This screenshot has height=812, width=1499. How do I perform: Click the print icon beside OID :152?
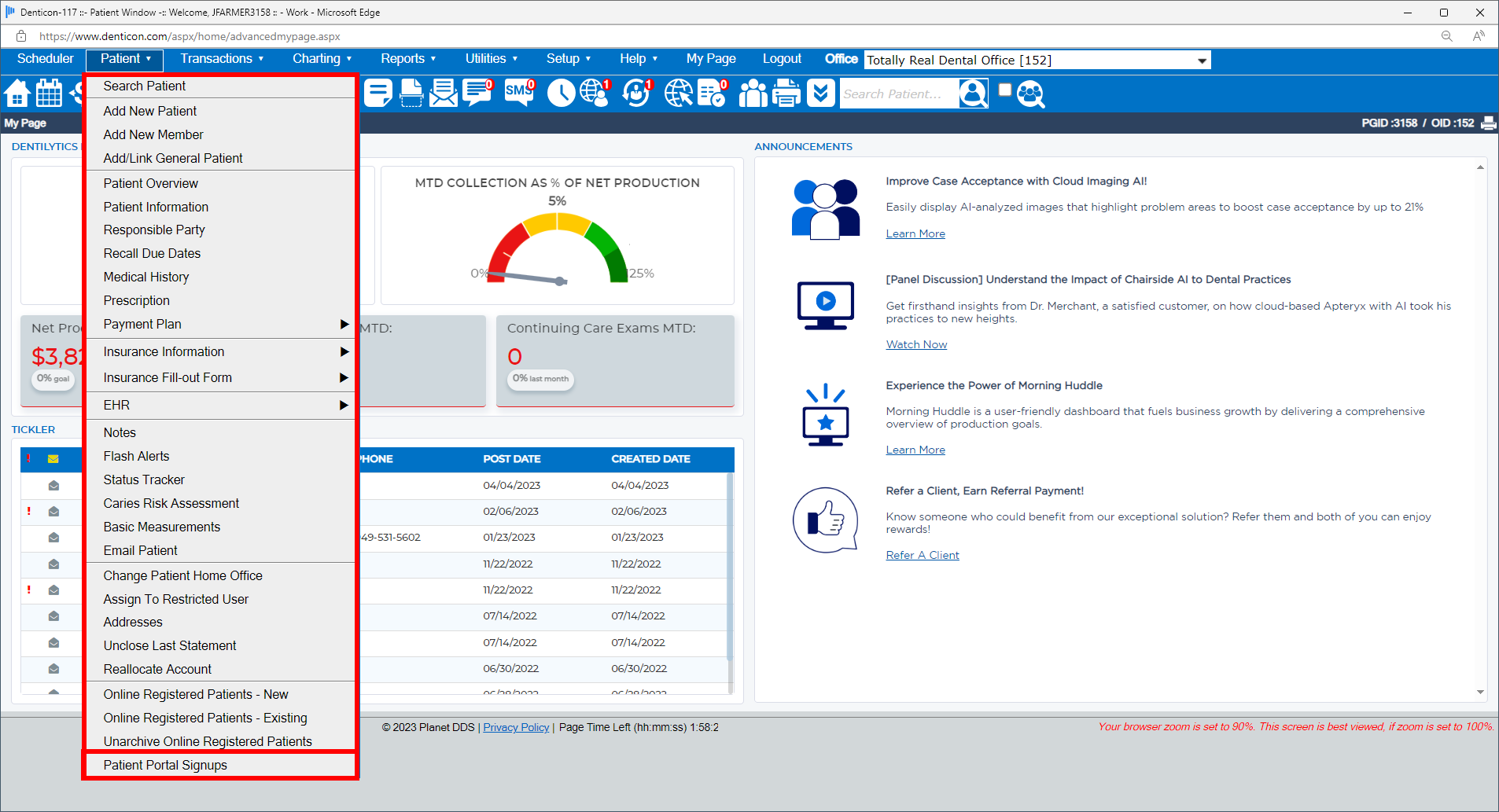coord(1488,123)
